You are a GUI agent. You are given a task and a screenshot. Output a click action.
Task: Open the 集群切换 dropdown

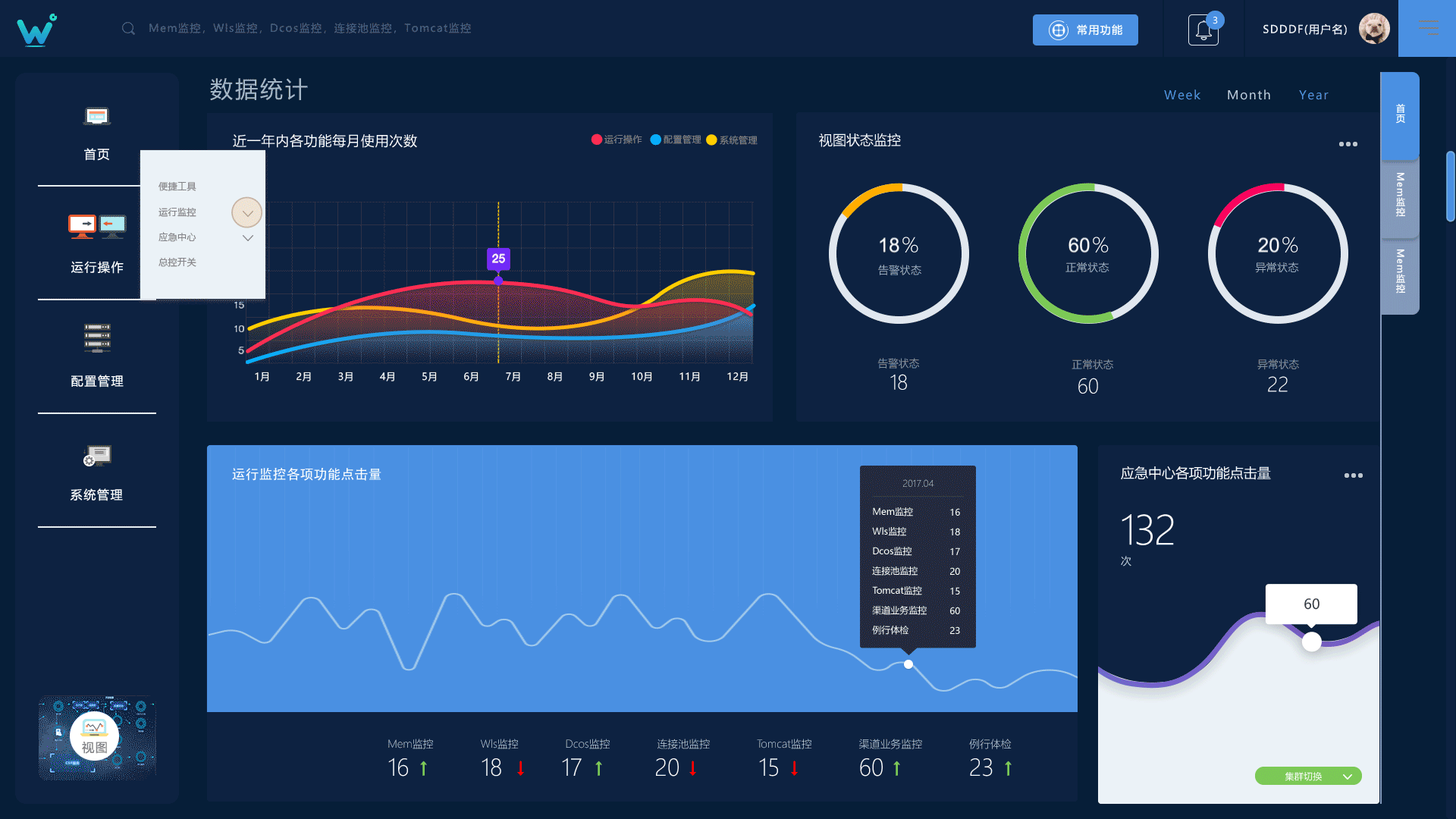click(1307, 776)
